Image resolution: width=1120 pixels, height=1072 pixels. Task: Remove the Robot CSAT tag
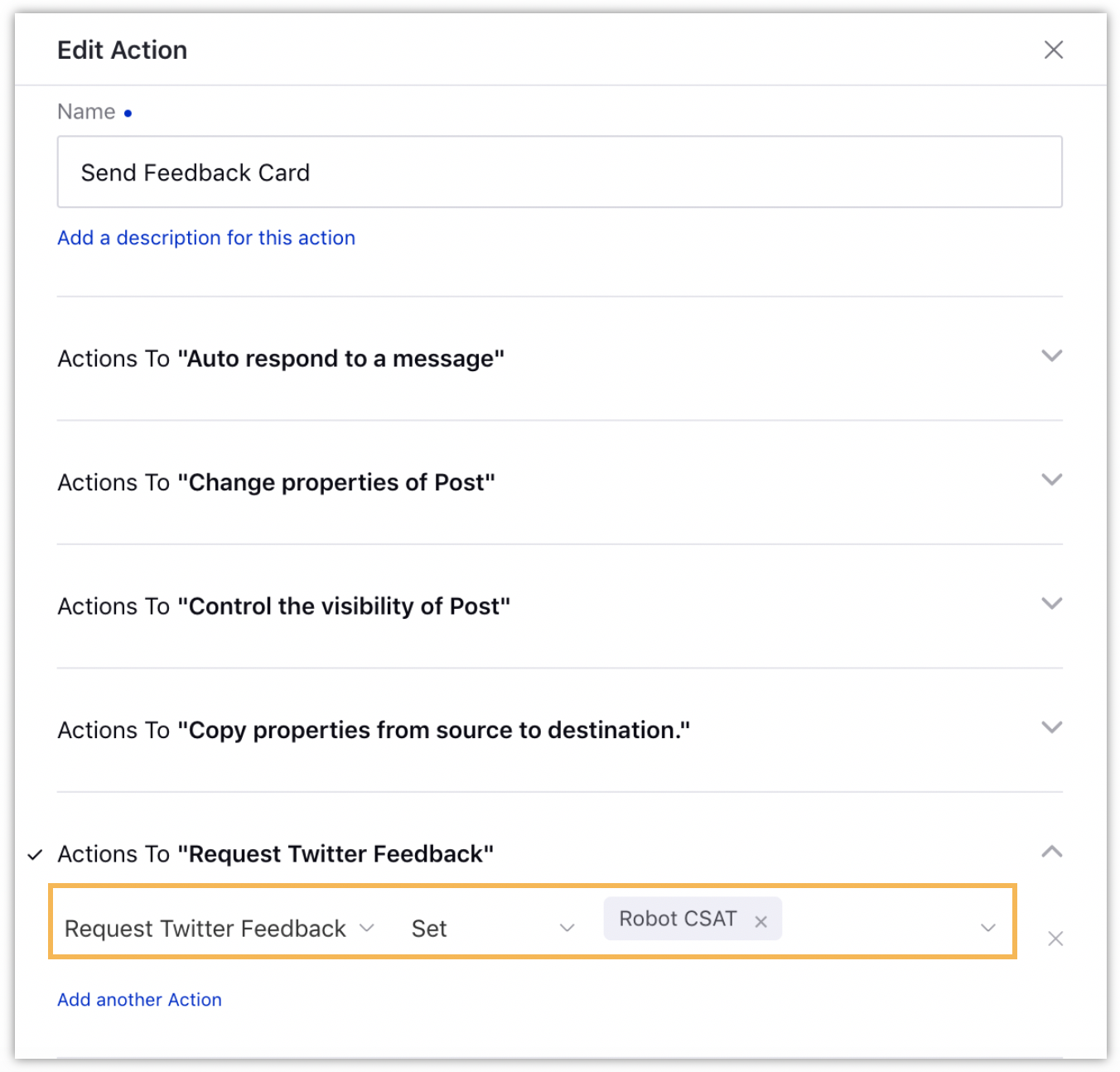760,921
